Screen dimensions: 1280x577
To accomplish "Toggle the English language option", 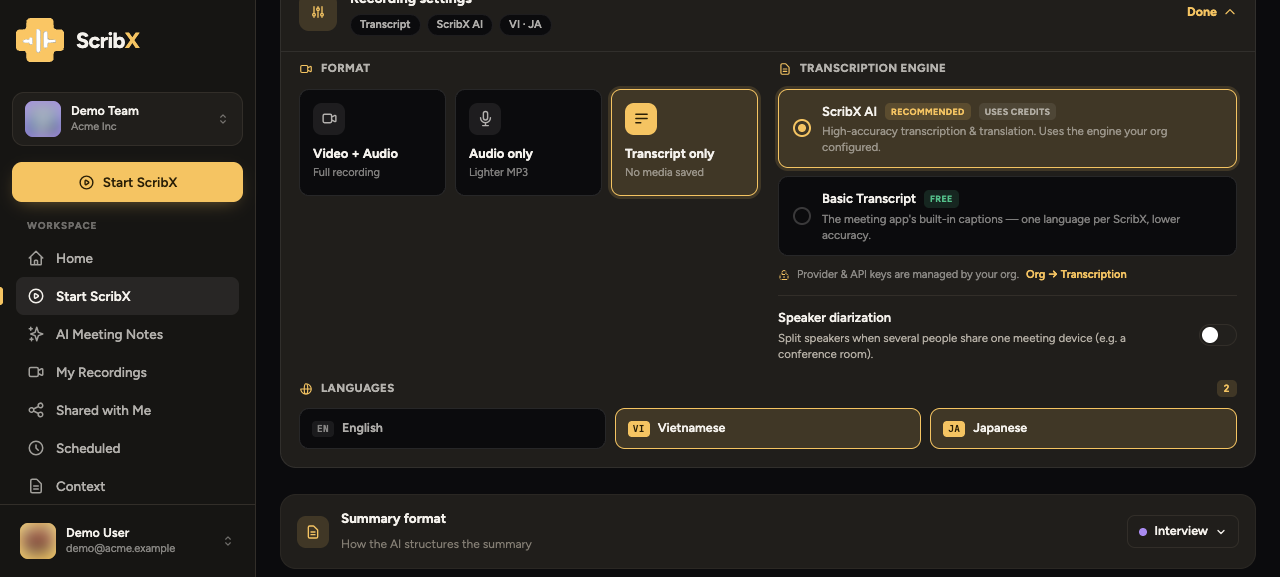I will point(452,428).
